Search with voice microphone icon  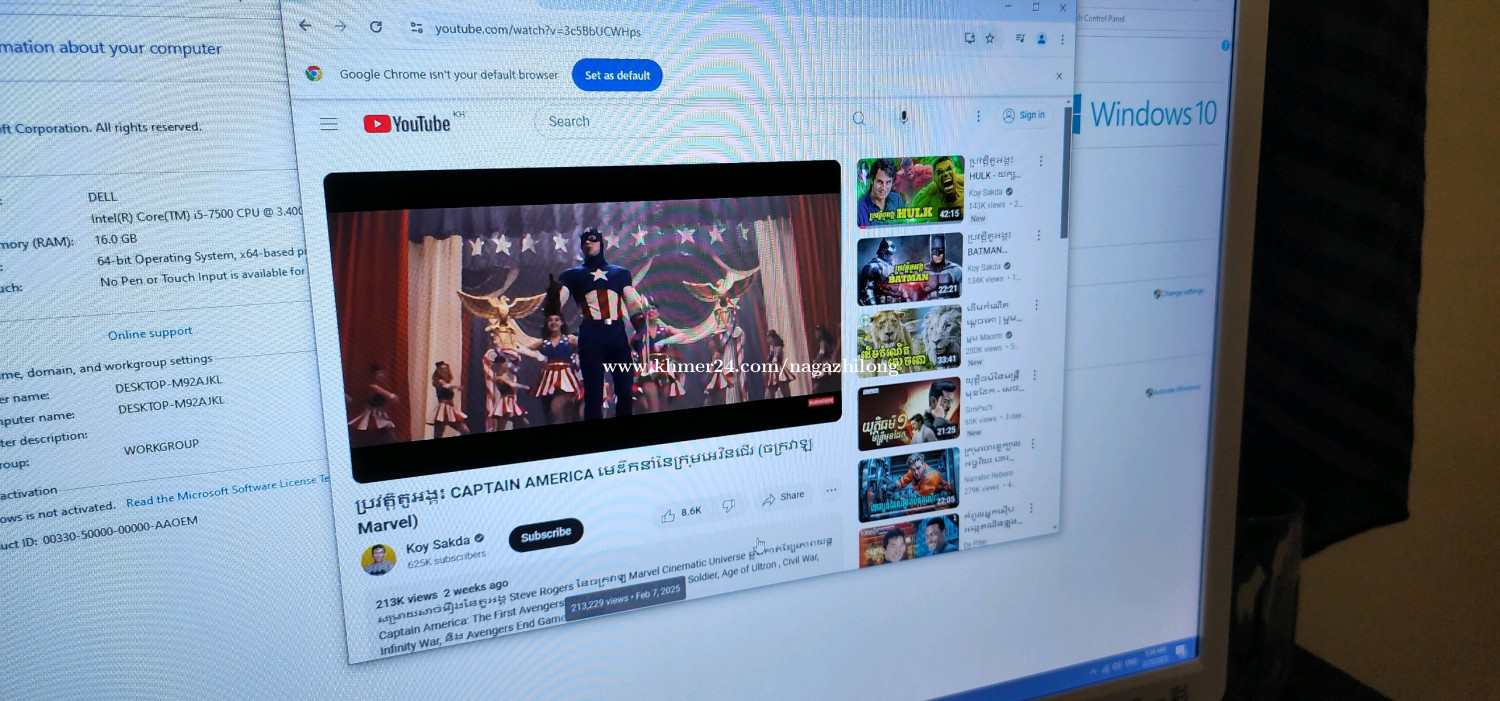(x=904, y=118)
